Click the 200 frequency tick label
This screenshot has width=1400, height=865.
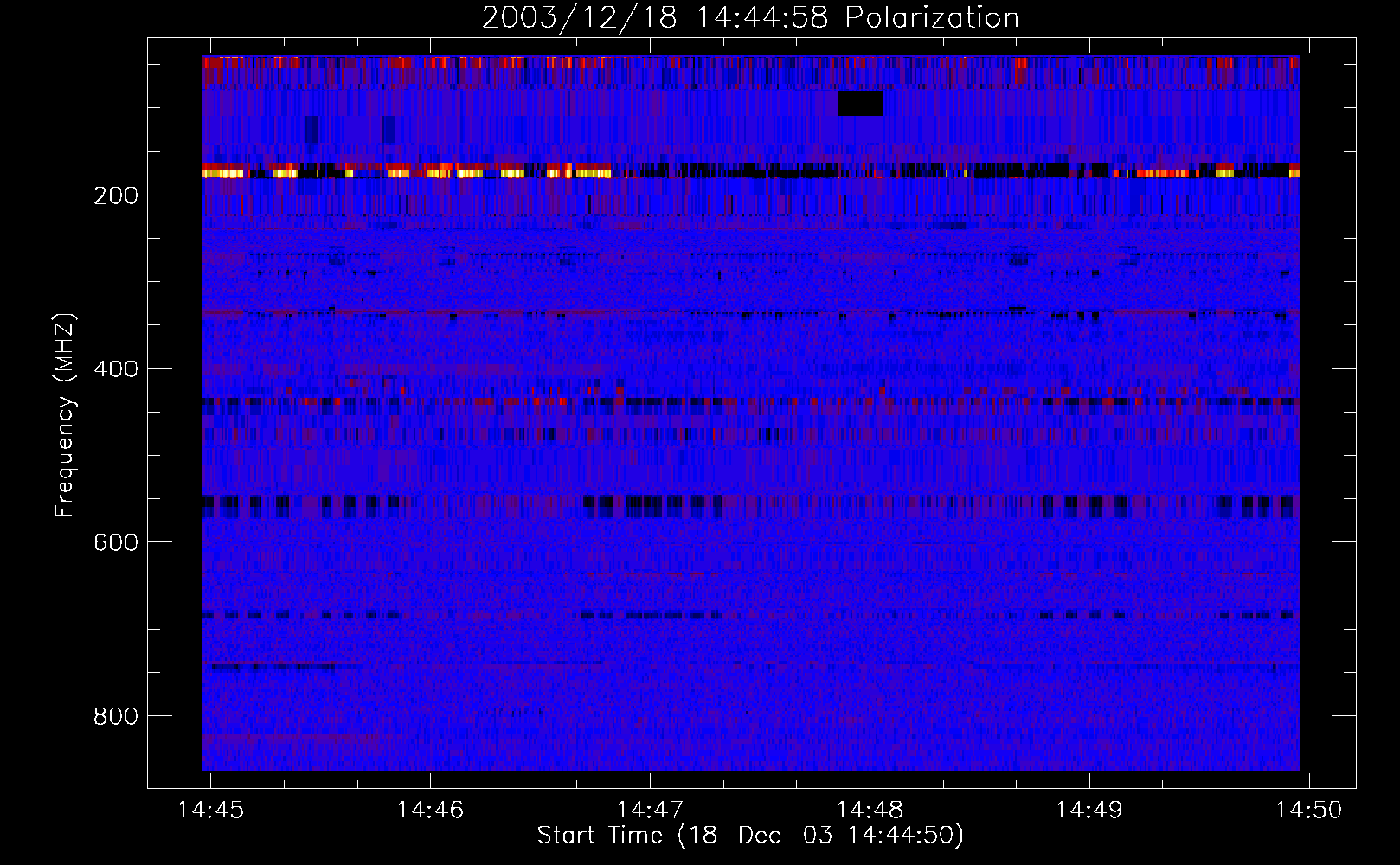(x=116, y=195)
